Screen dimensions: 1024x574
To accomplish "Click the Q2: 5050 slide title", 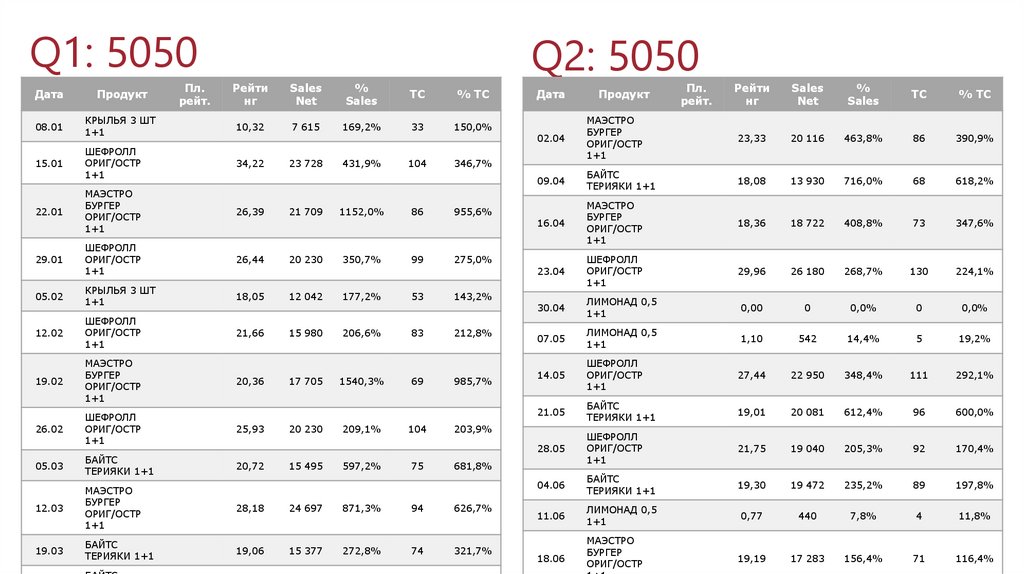I will pos(614,55).
